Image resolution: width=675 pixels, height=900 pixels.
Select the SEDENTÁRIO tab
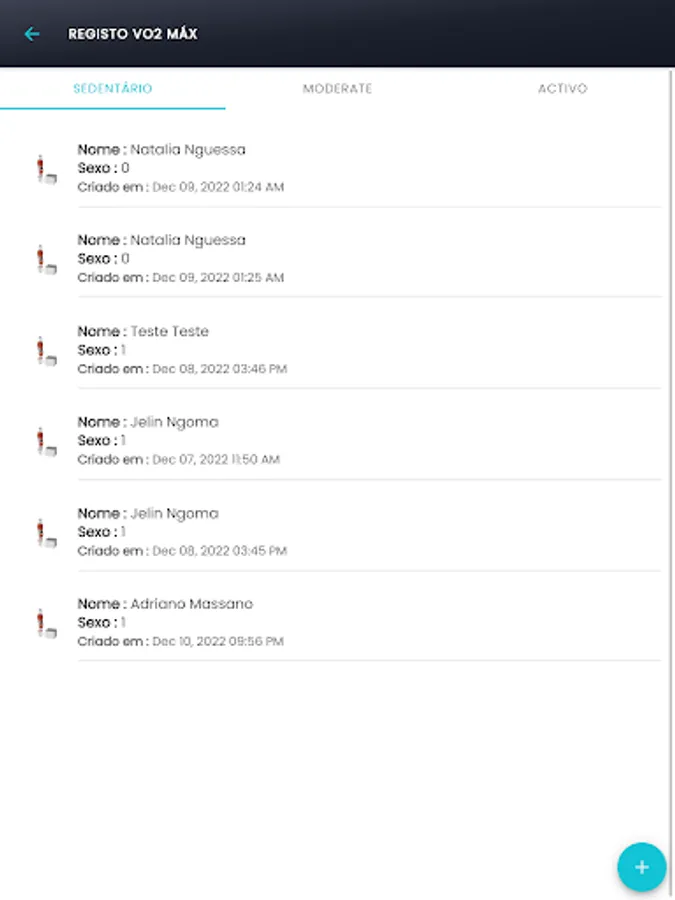click(112, 88)
